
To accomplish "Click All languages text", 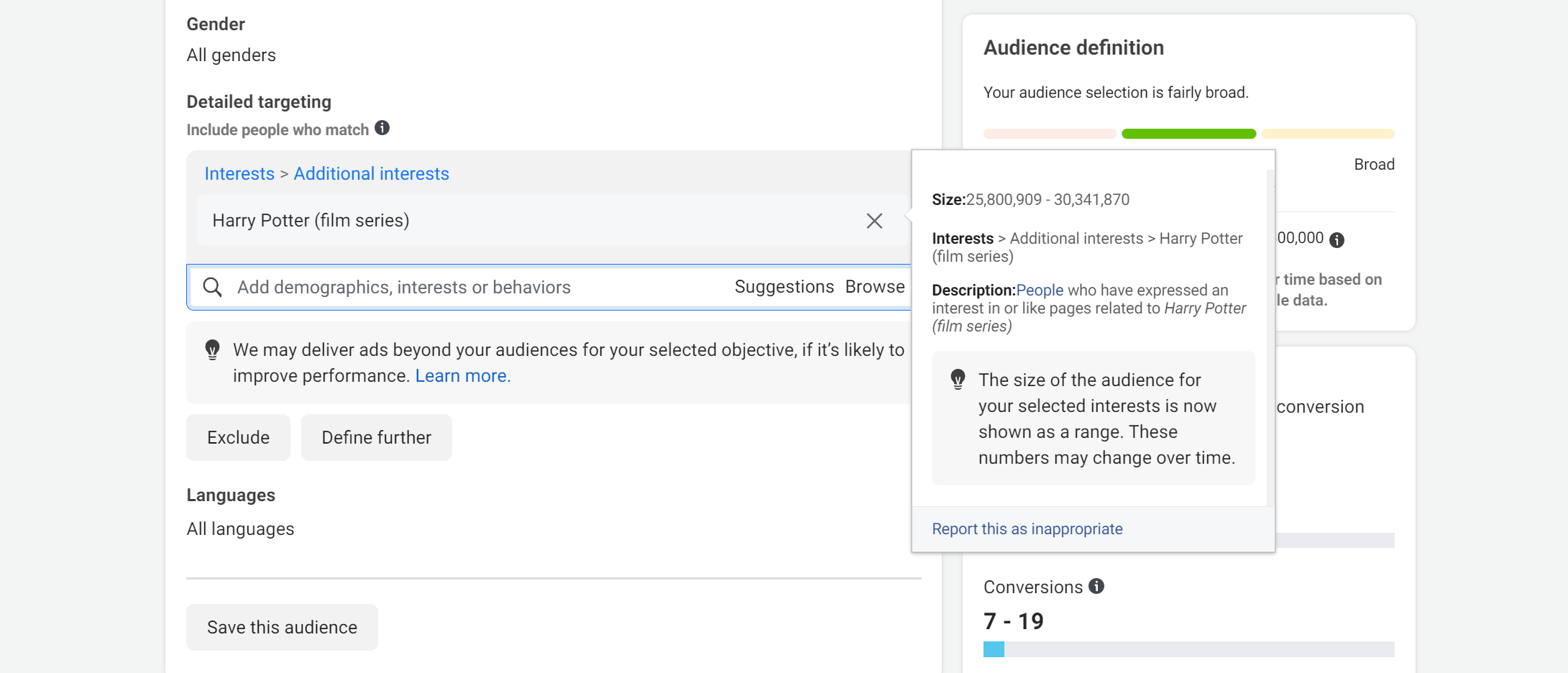I will click(241, 529).
